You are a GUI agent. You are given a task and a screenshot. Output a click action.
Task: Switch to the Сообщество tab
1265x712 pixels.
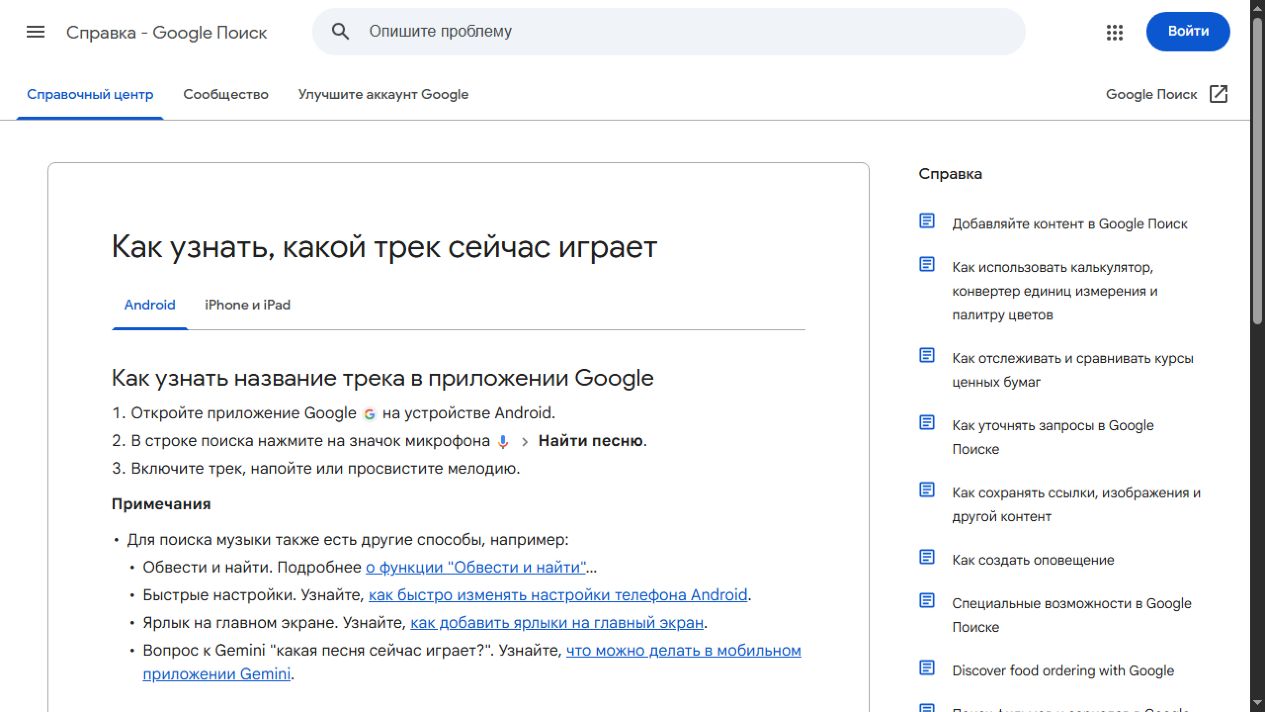point(226,94)
